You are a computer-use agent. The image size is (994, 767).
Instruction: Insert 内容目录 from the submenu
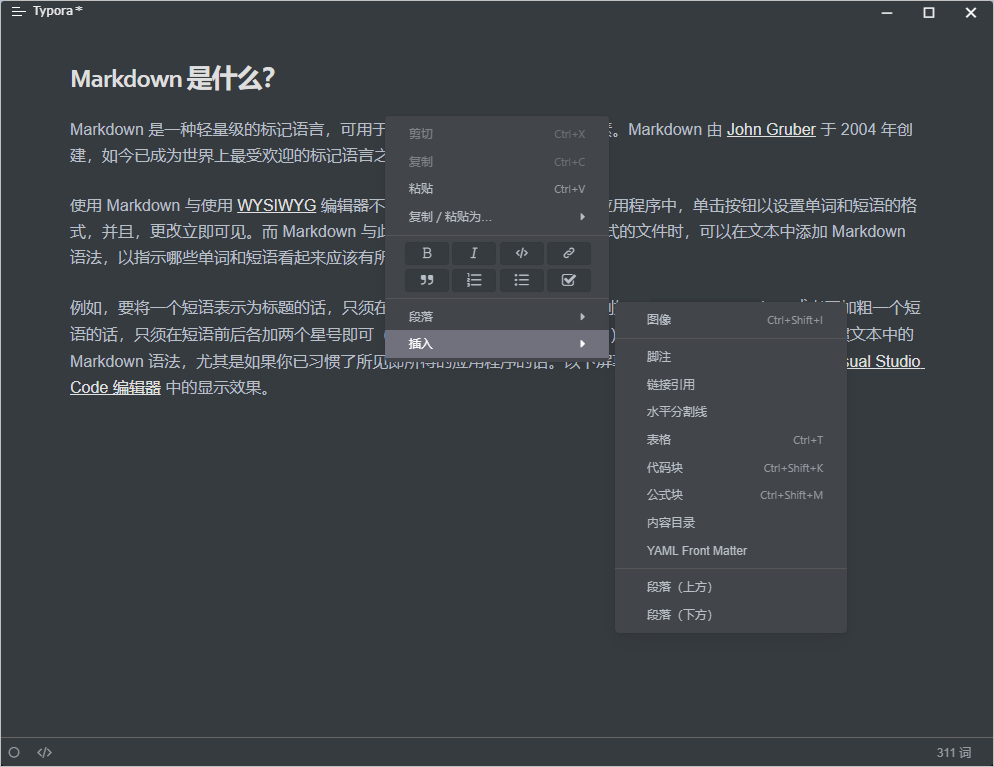(x=731, y=523)
